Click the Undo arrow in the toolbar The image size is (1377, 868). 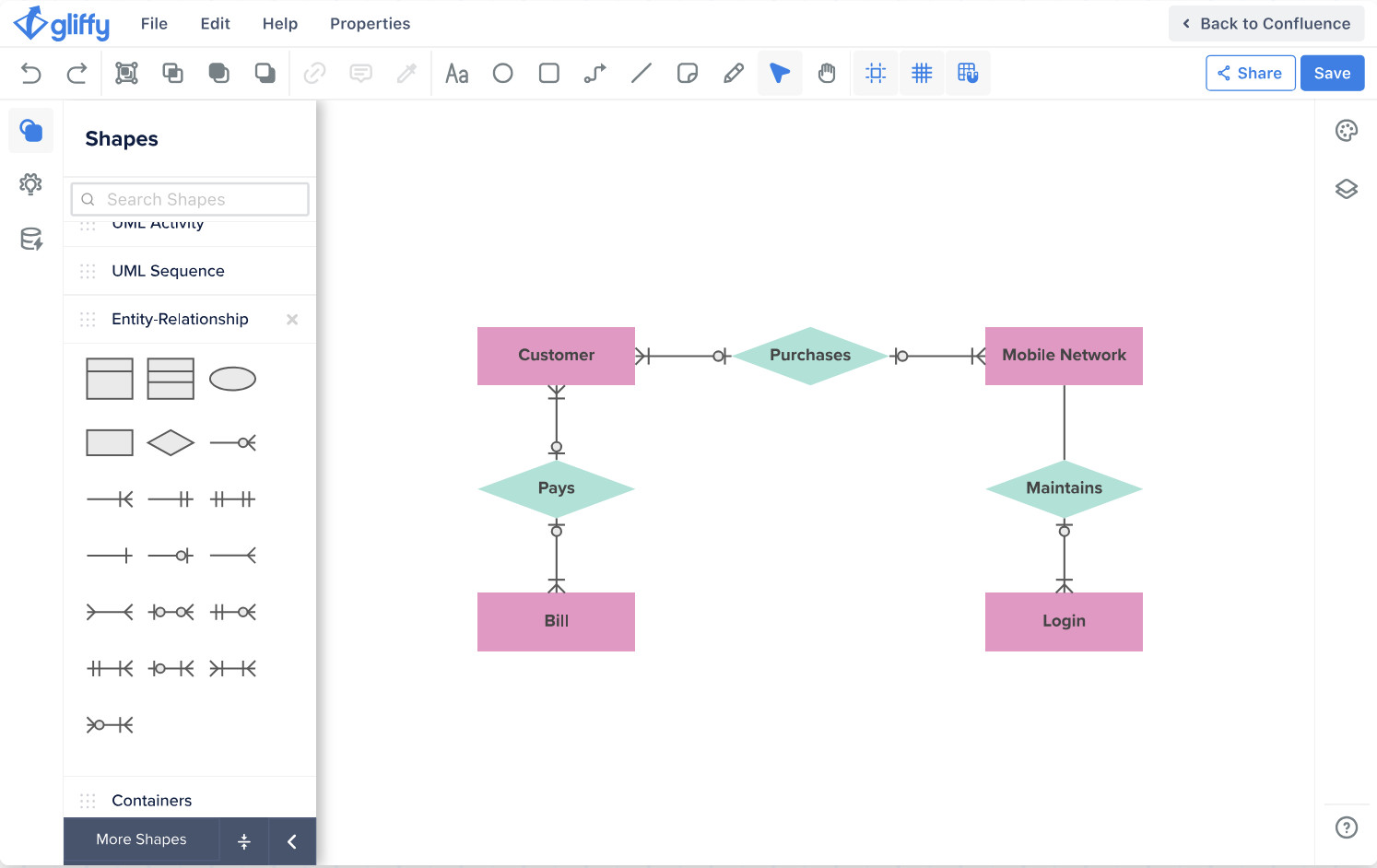coord(31,74)
